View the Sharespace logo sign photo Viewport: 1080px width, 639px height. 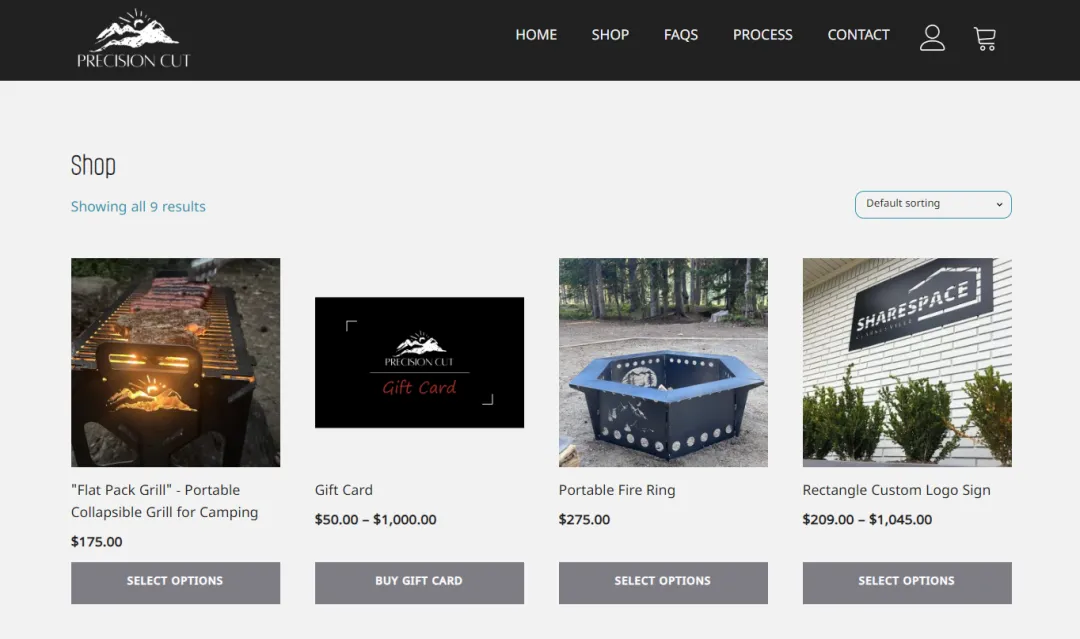point(907,362)
